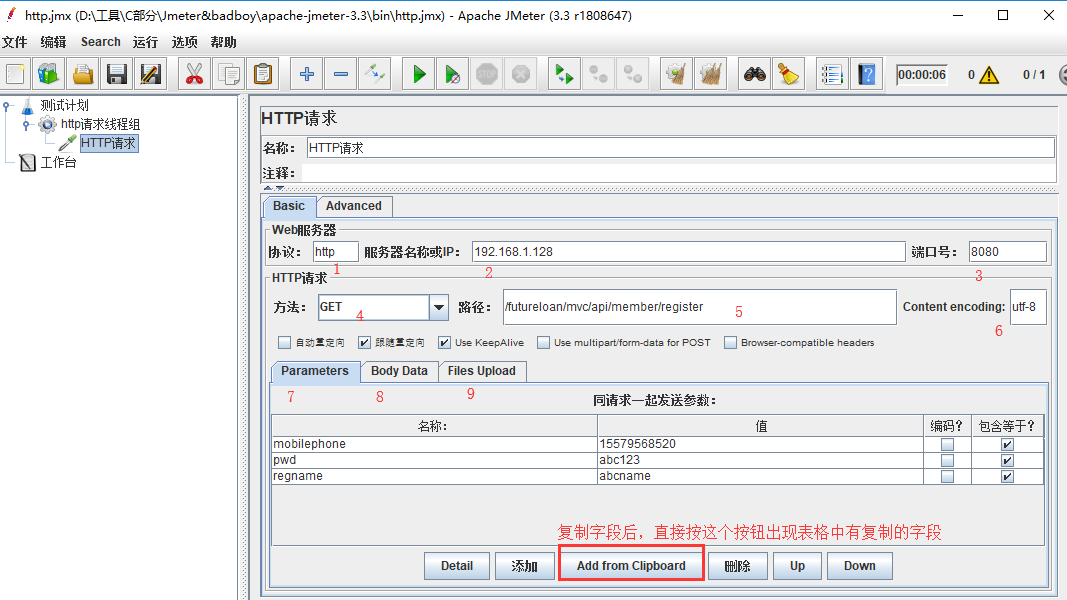Click the Save As pencil icon
The height and width of the screenshot is (600, 1067).
click(x=150, y=74)
